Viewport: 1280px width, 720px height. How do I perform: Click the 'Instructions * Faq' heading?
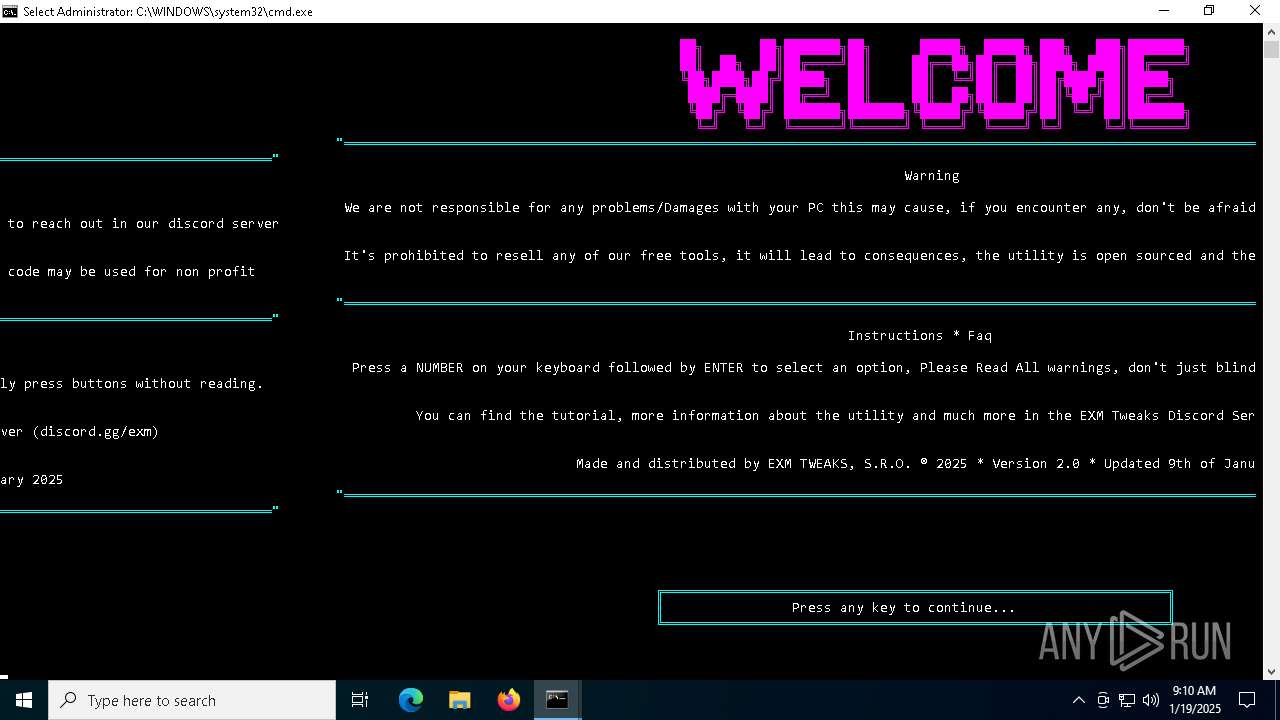click(920, 336)
